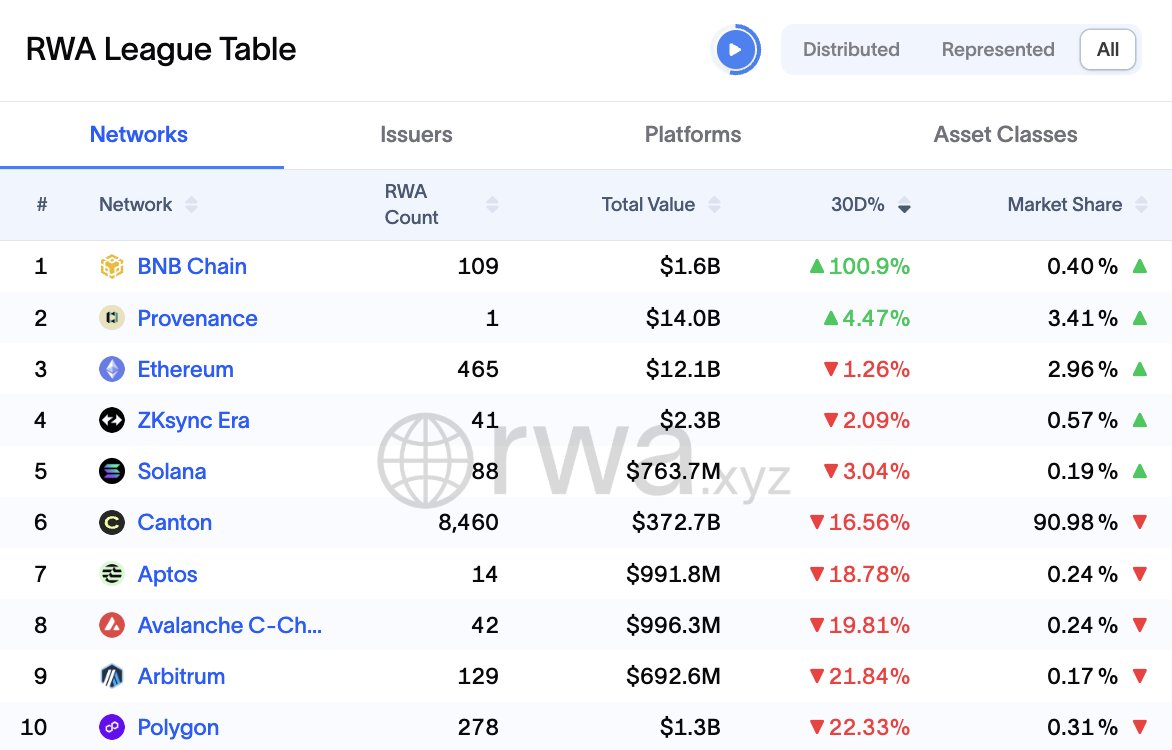Click the circular play progress button
Image resolution: width=1172 pixels, height=750 pixels.
[737, 48]
